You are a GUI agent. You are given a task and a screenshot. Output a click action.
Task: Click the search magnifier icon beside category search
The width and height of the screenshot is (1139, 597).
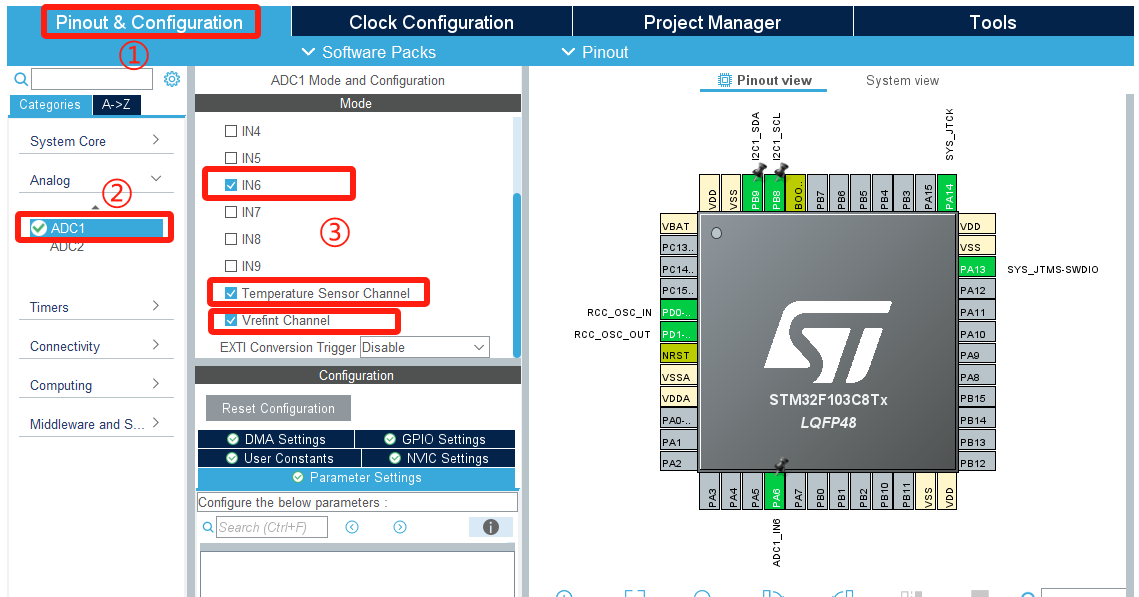21,79
